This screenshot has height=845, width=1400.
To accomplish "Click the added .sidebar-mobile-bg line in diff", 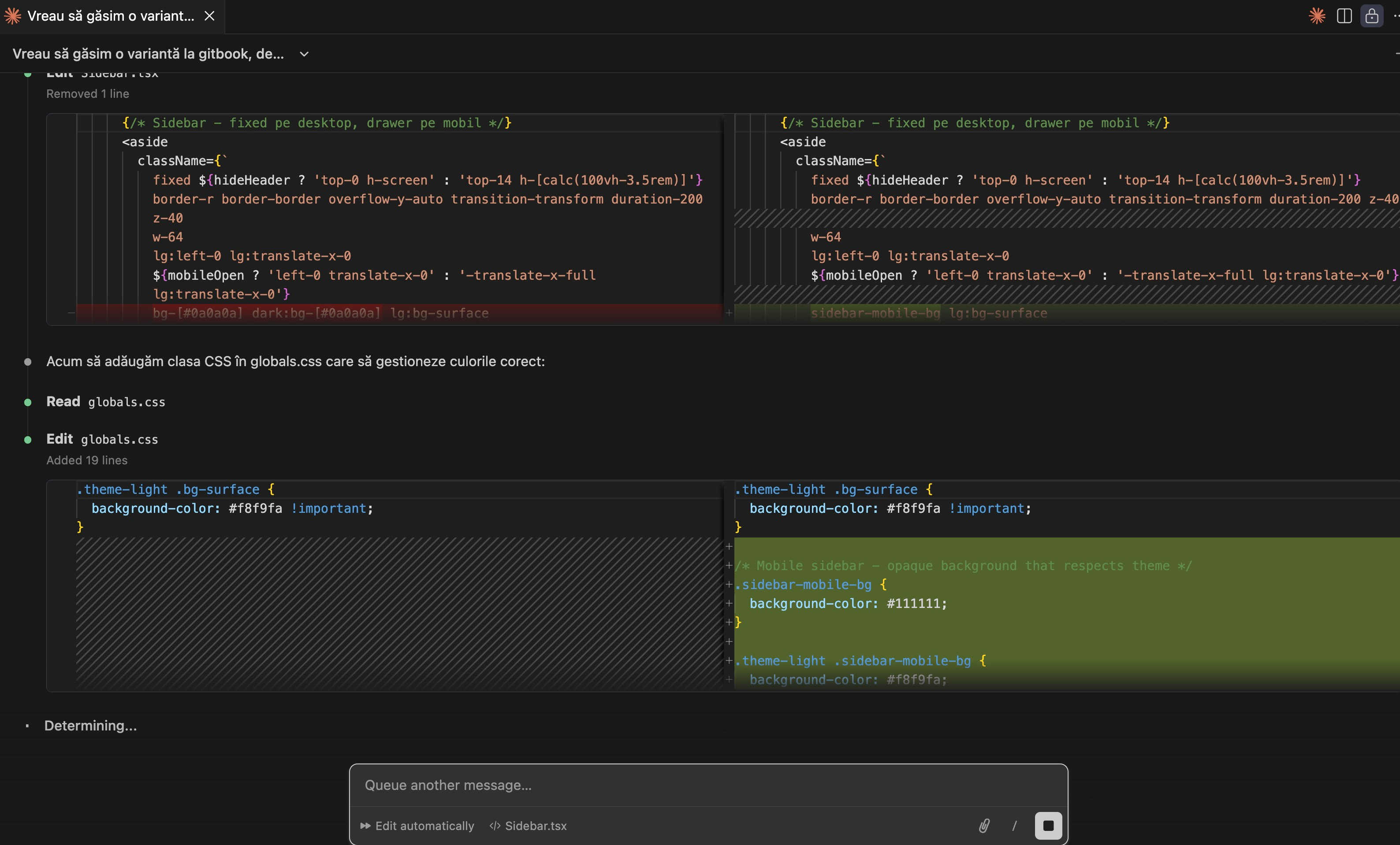I will 807,585.
